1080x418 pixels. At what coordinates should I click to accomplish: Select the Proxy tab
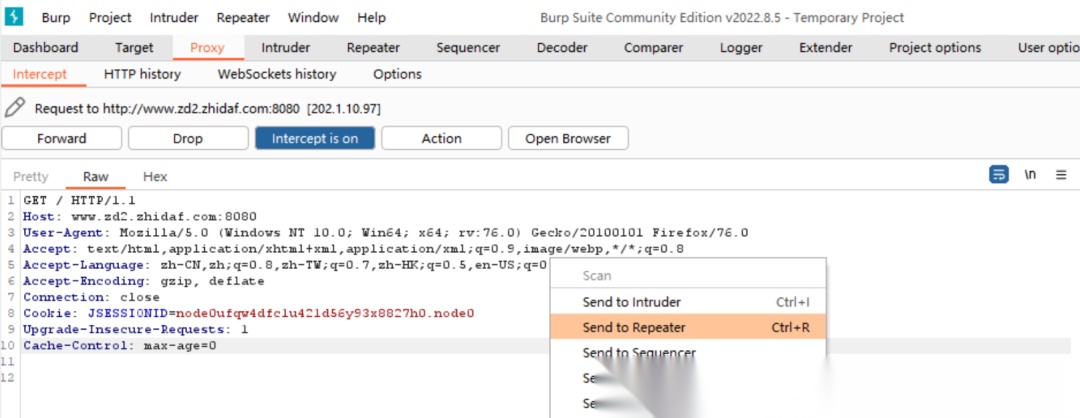[207, 48]
